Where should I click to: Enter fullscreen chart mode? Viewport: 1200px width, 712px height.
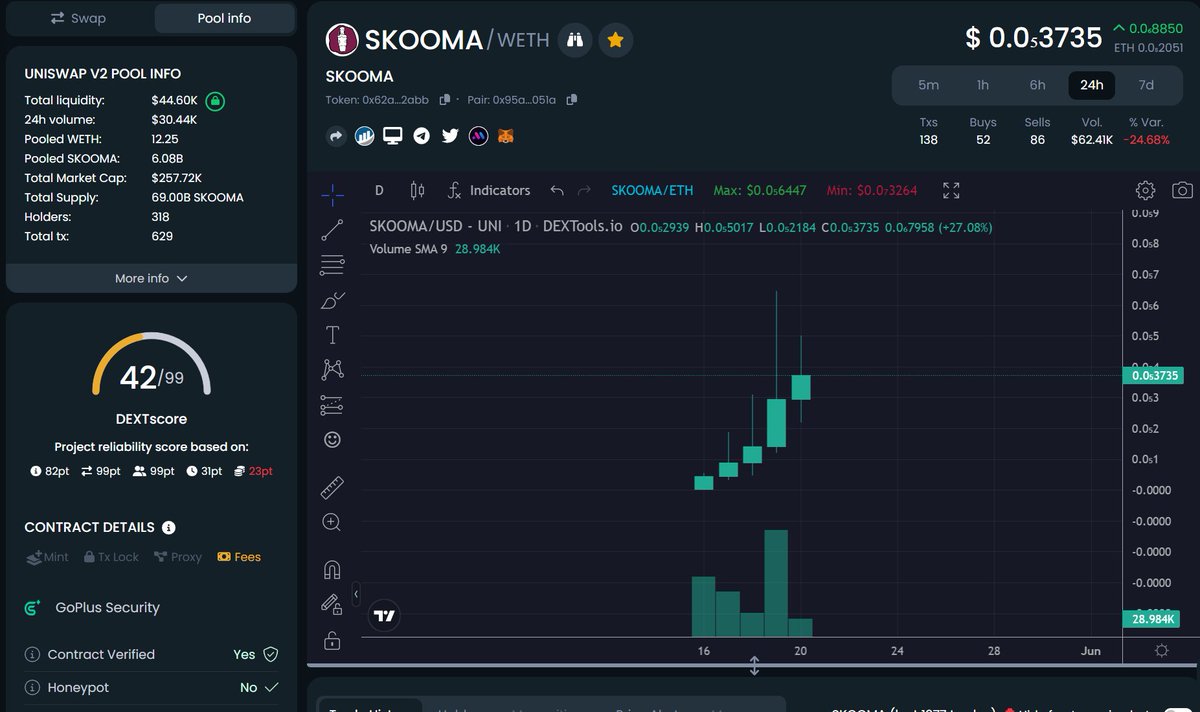951,190
